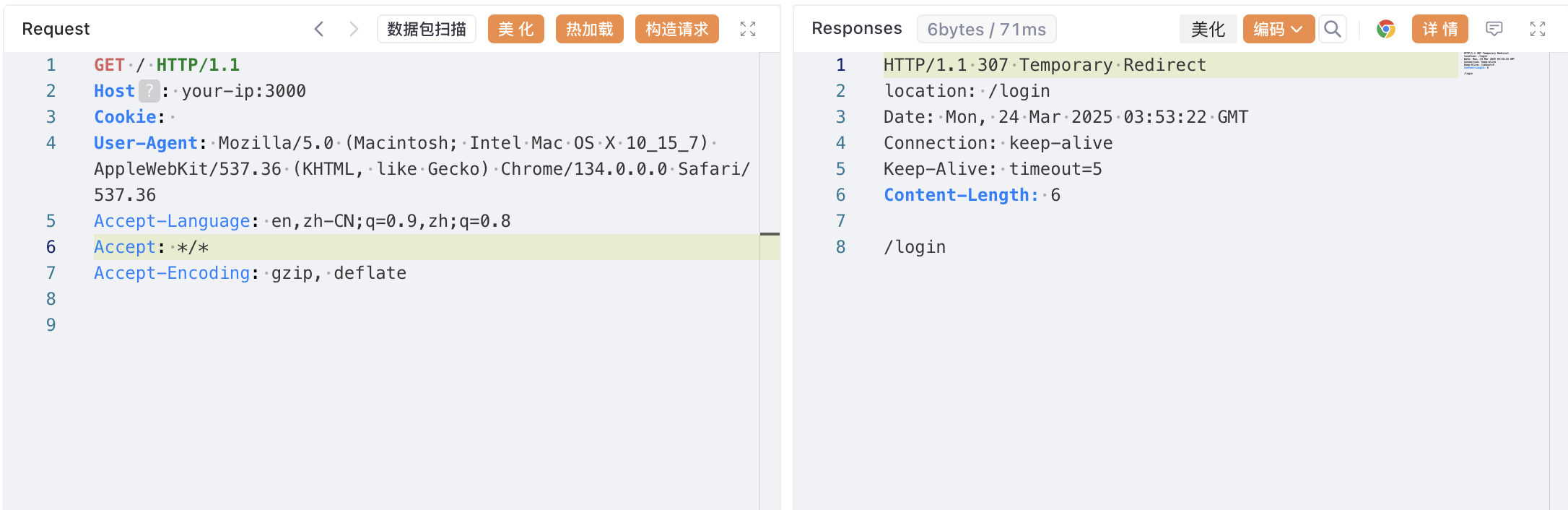Click the Request editor scrollbar marker
Viewport: 1568px width, 510px height.
770,234
